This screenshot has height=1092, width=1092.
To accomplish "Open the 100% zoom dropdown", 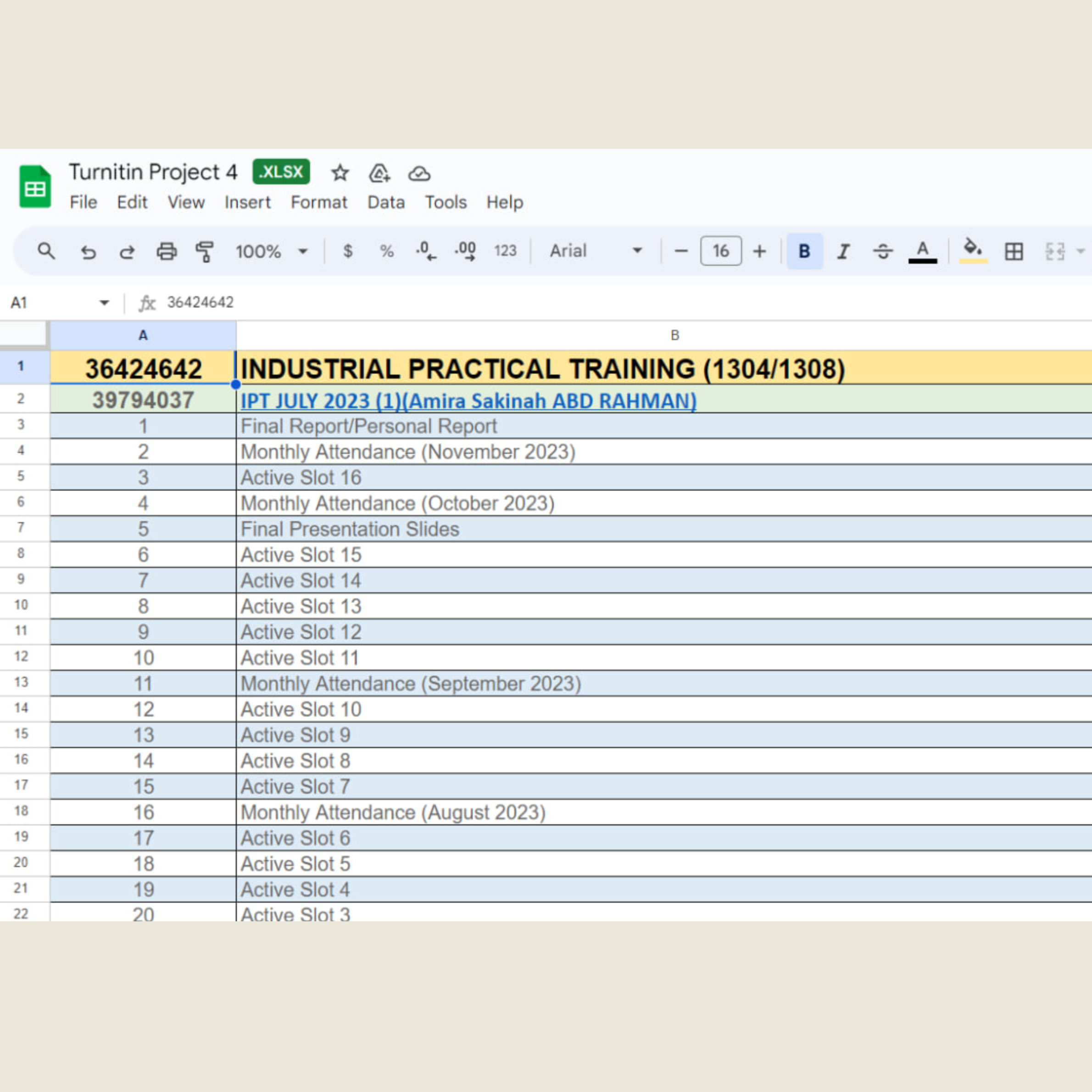I will click(271, 251).
